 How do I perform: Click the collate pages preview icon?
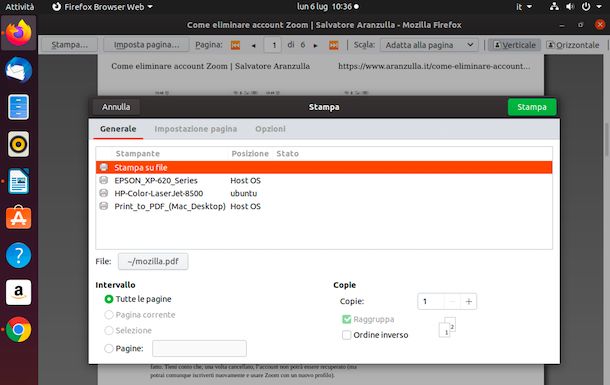pyautogui.click(x=447, y=327)
